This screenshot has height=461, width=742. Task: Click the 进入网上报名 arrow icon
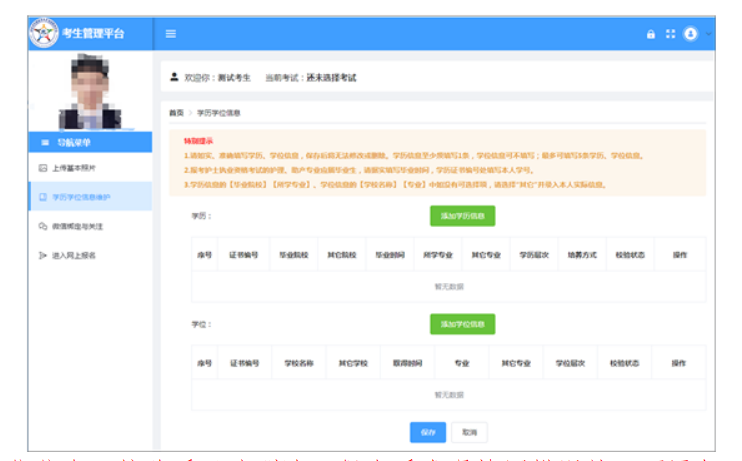click(42, 256)
